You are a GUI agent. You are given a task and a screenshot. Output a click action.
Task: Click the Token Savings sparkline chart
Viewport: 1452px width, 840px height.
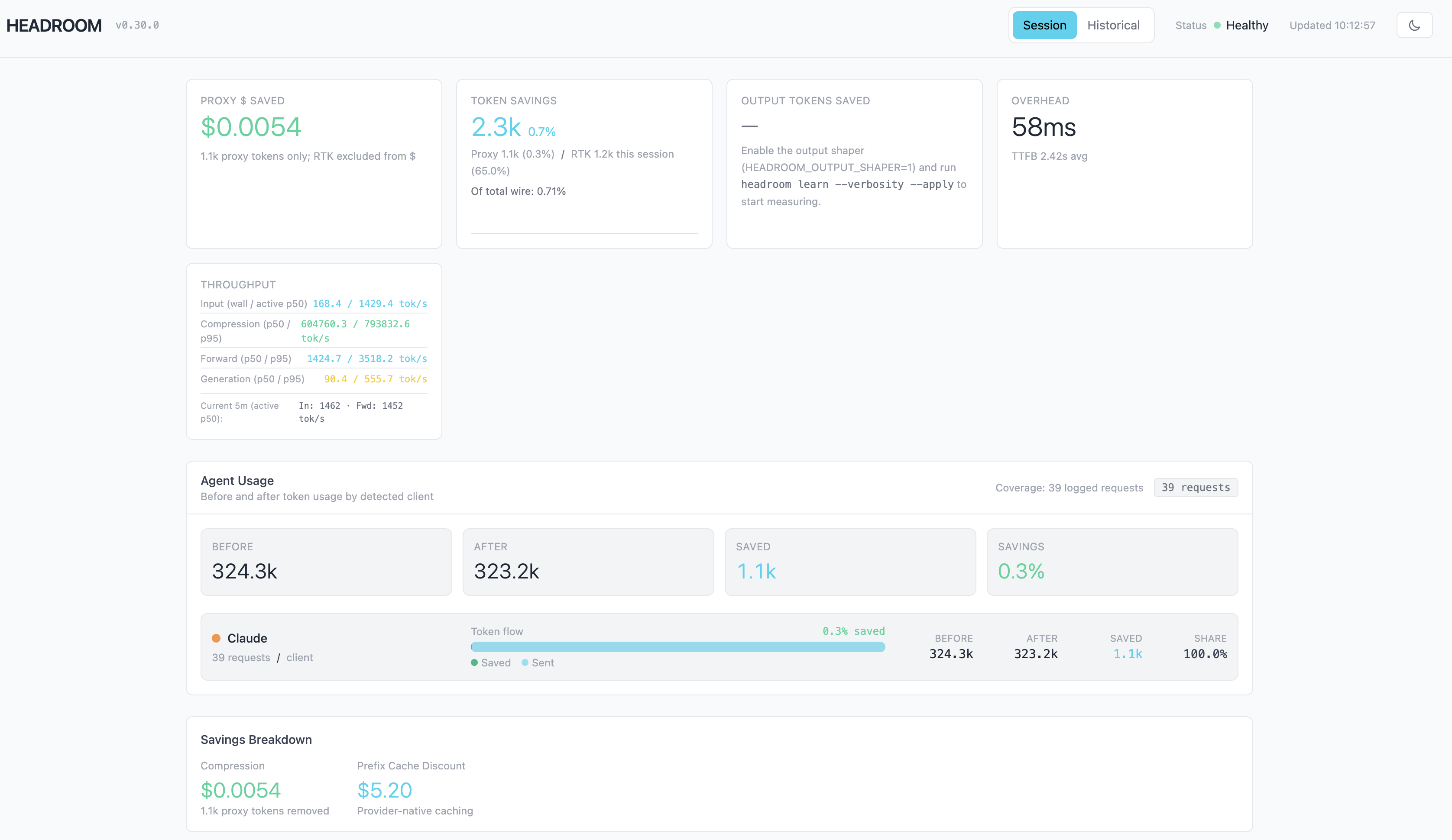click(x=583, y=233)
